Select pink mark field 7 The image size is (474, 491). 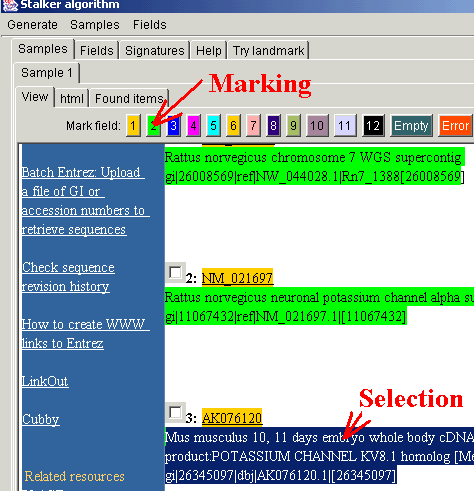(x=253, y=126)
